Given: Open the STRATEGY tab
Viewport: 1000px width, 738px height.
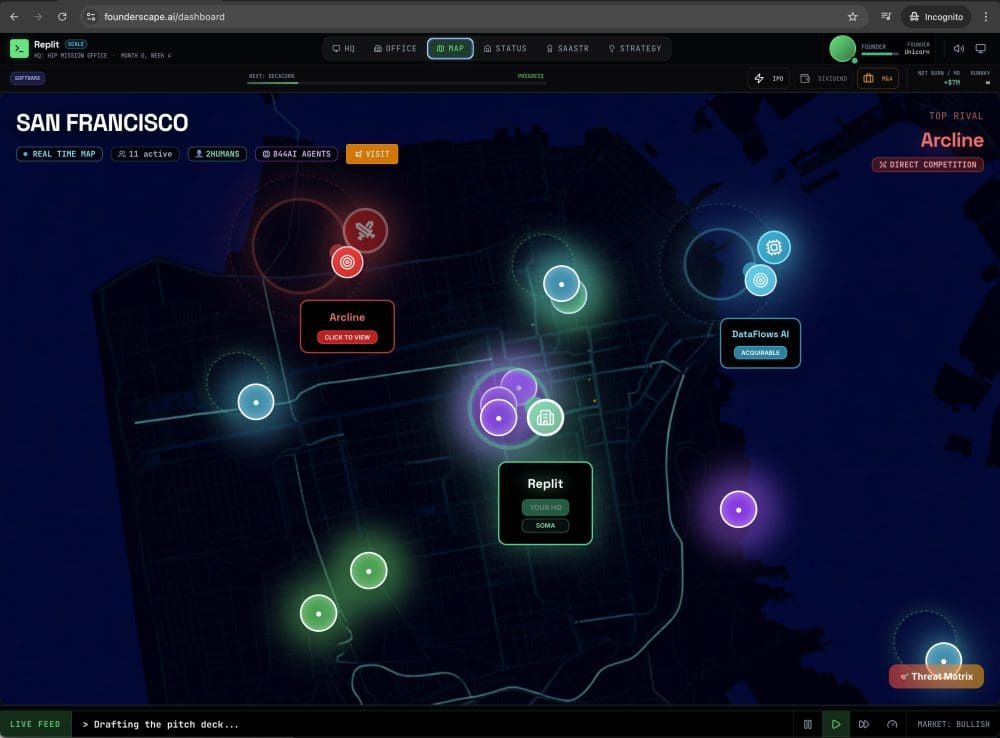Looking at the screenshot, I should [635, 48].
